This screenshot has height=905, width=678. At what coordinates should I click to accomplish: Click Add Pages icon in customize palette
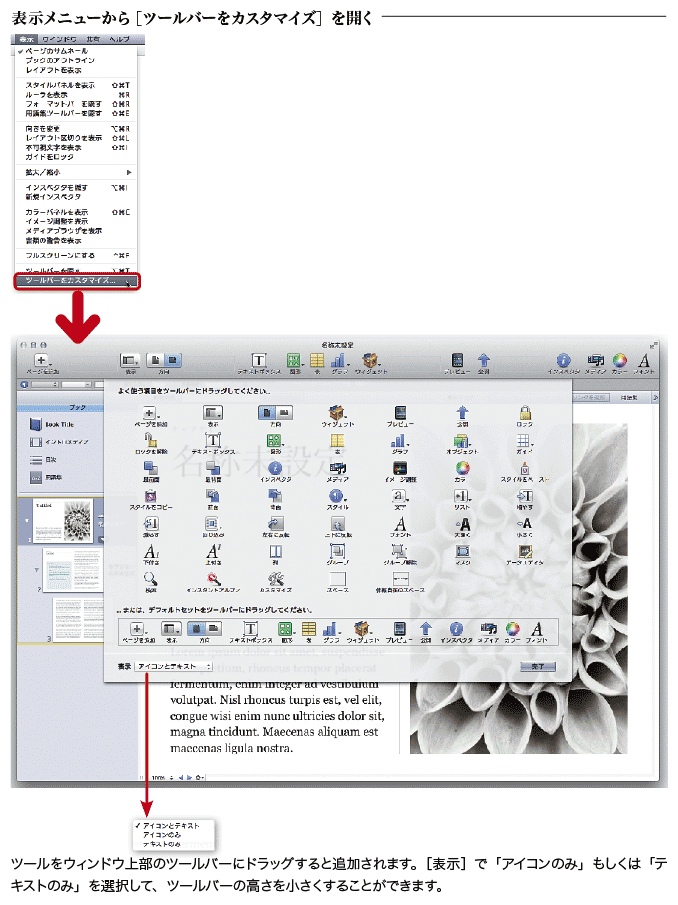150,413
